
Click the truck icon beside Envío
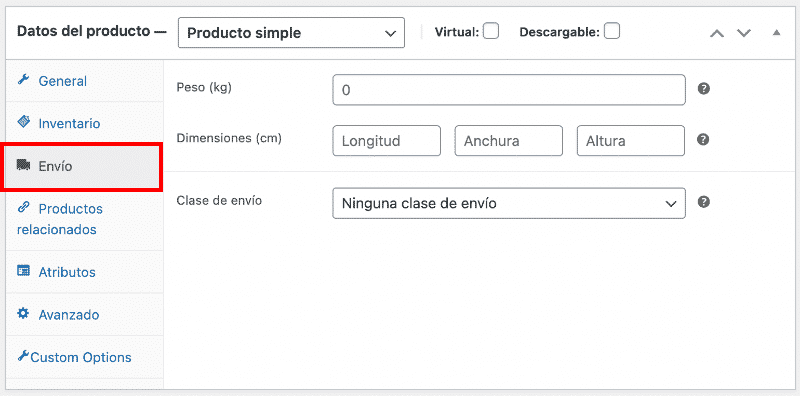(x=23, y=165)
